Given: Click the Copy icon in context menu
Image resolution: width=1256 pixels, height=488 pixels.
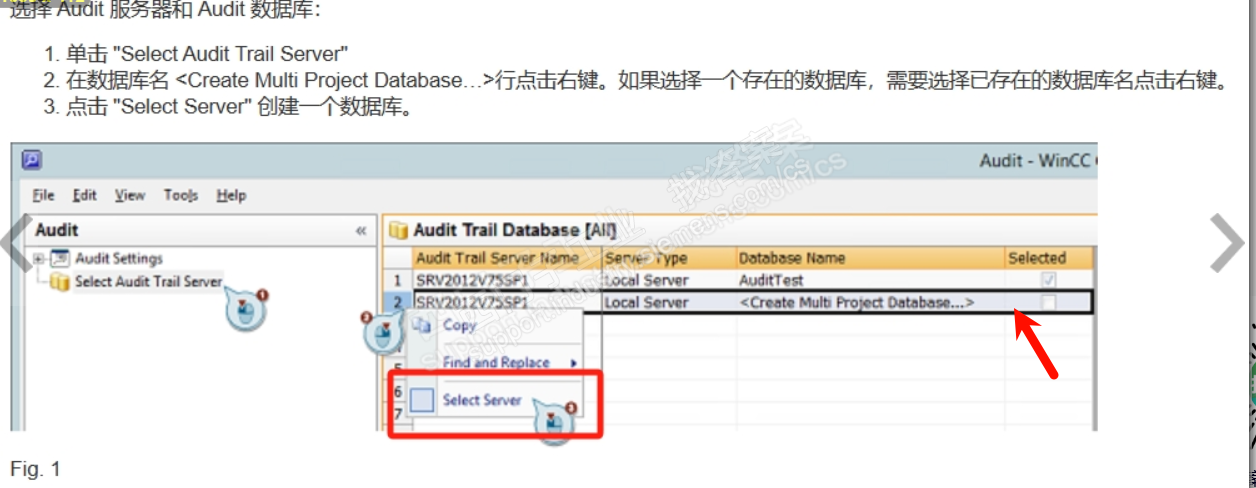Looking at the screenshot, I should [x=421, y=325].
